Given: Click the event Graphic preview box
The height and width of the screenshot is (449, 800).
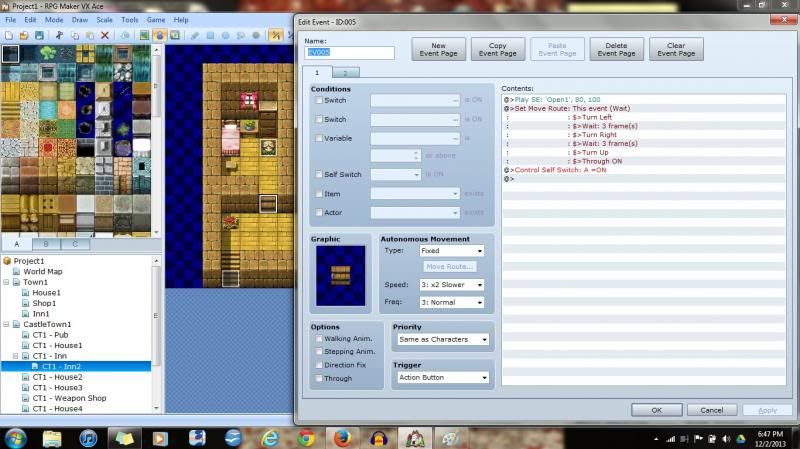Looking at the screenshot, I should [x=340, y=276].
